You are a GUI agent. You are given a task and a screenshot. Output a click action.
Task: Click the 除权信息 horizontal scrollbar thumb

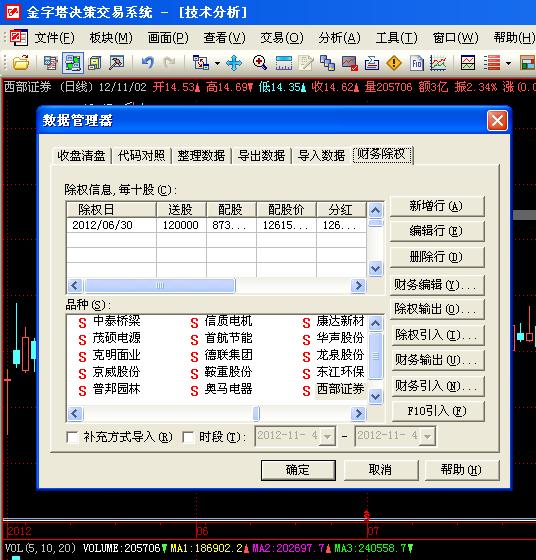pyautogui.click(x=160, y=285)
